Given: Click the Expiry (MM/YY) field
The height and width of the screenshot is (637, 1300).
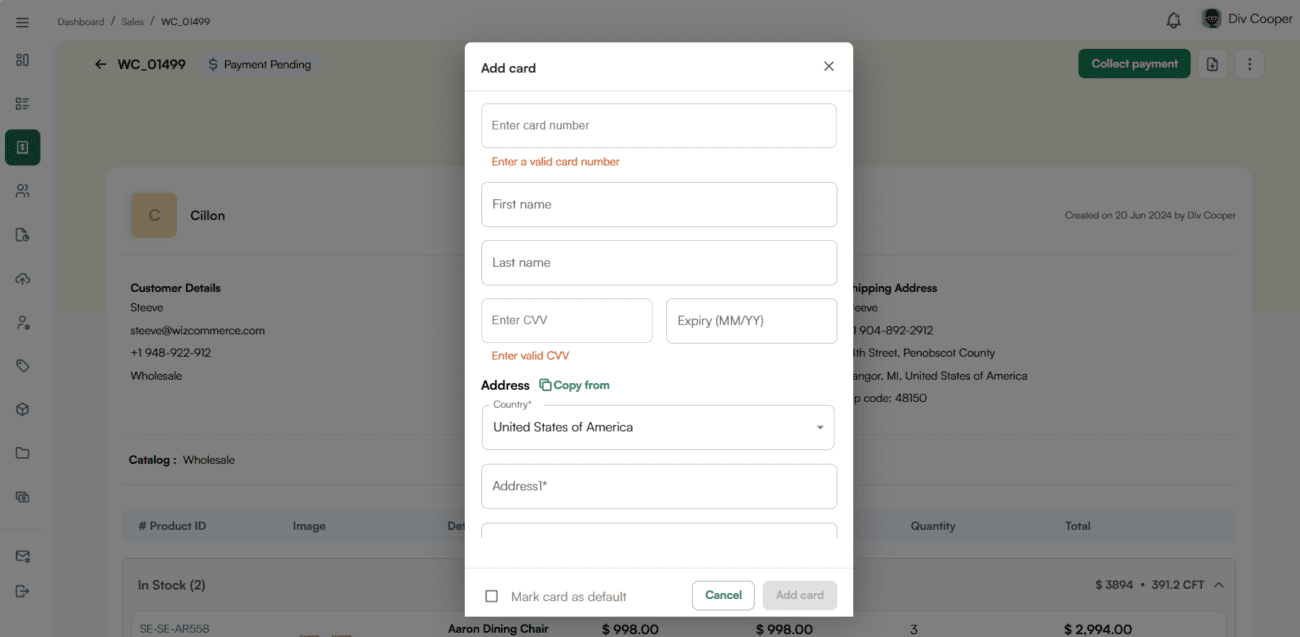Looking at the screenshot, I should pyautogui.click(x=751, y=321).
